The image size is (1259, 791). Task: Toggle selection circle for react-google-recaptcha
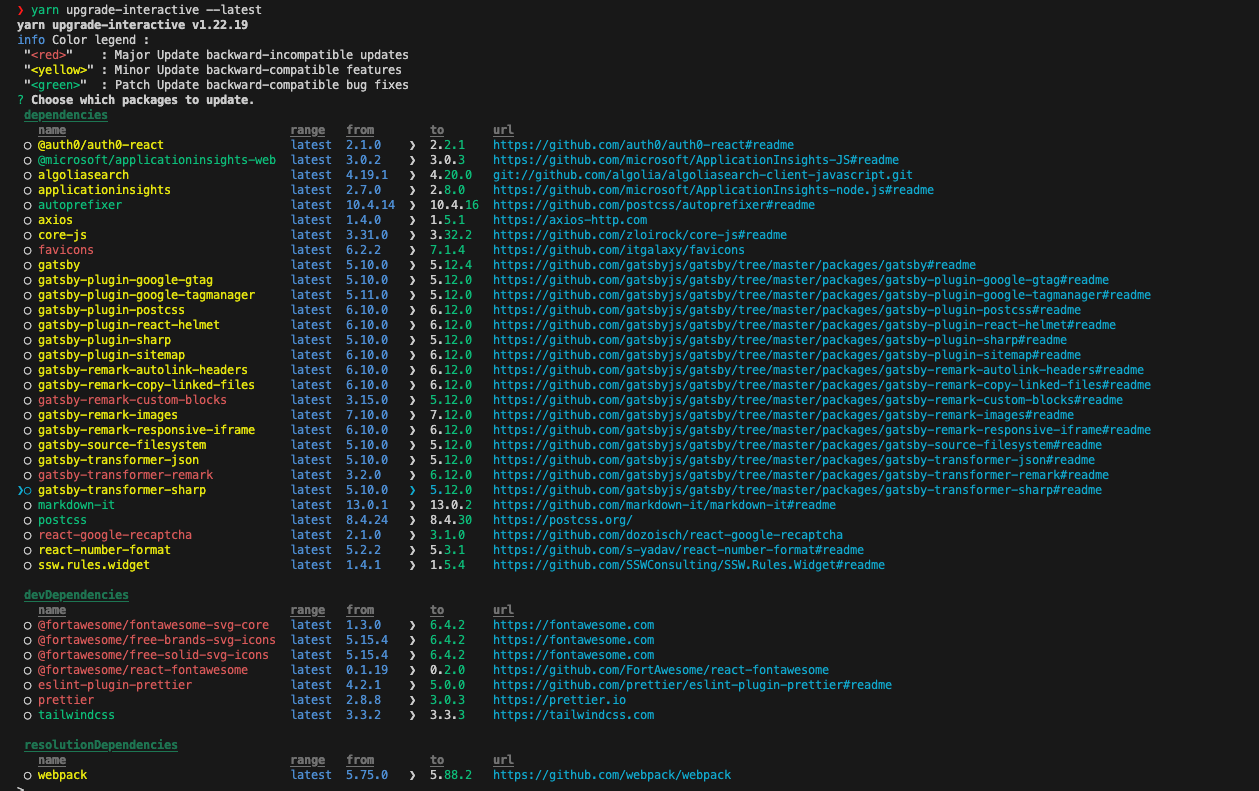point(28,536)
